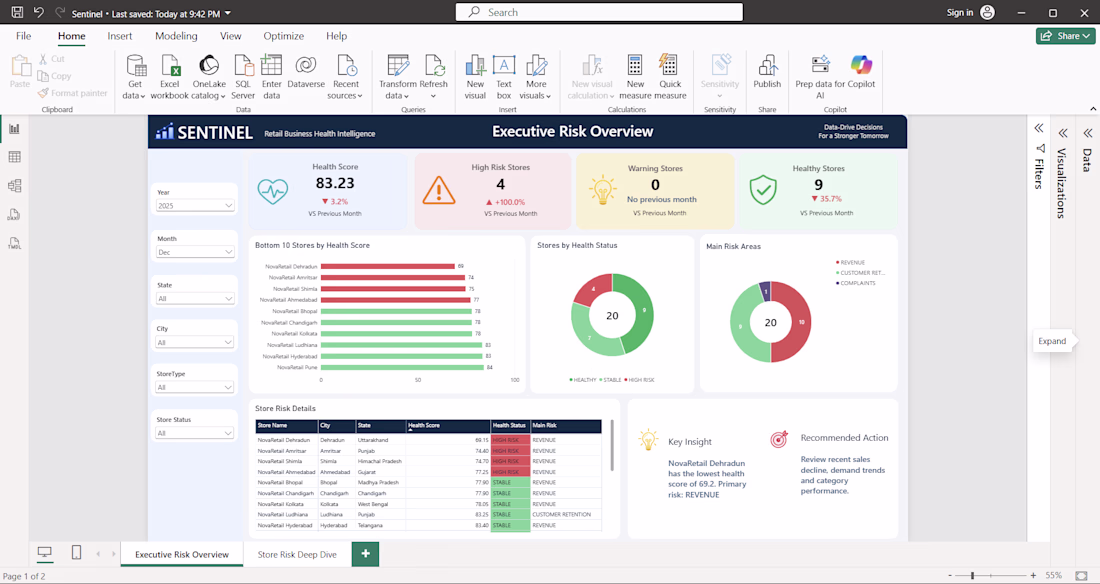The height and width of the screenshot is (584, 1100).
Task: Switch to mobile layout at the bottom
Action: pyautogui.click(x=76, y=553)
